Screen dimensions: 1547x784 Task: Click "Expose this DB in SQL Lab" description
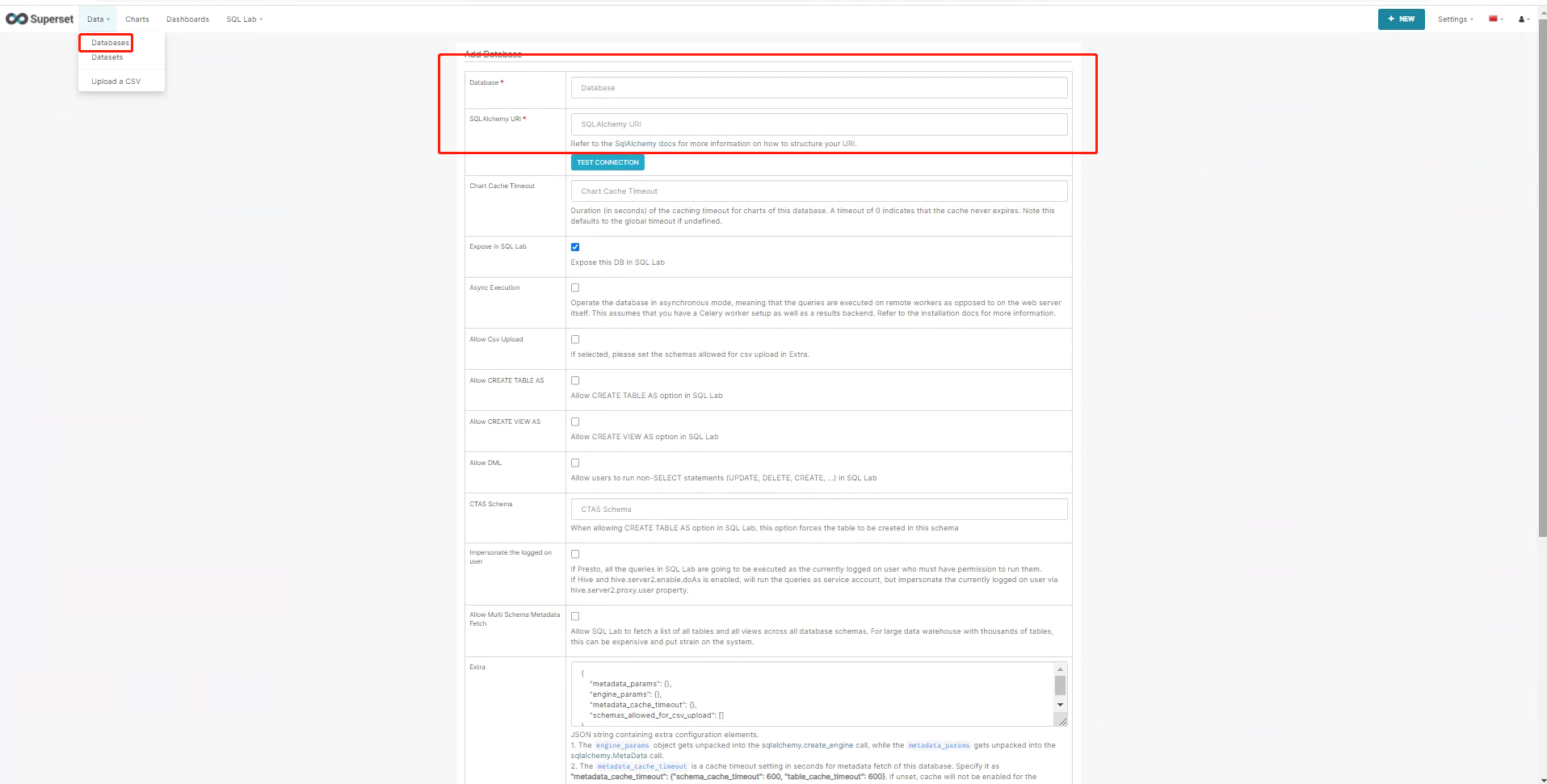618,262
